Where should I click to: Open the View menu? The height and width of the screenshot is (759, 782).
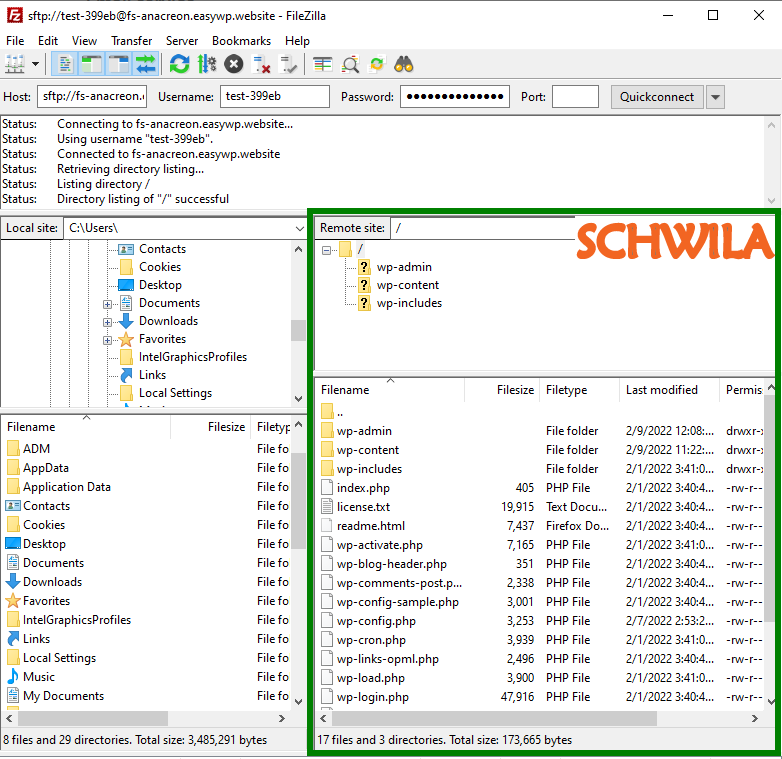pos(84,41)
